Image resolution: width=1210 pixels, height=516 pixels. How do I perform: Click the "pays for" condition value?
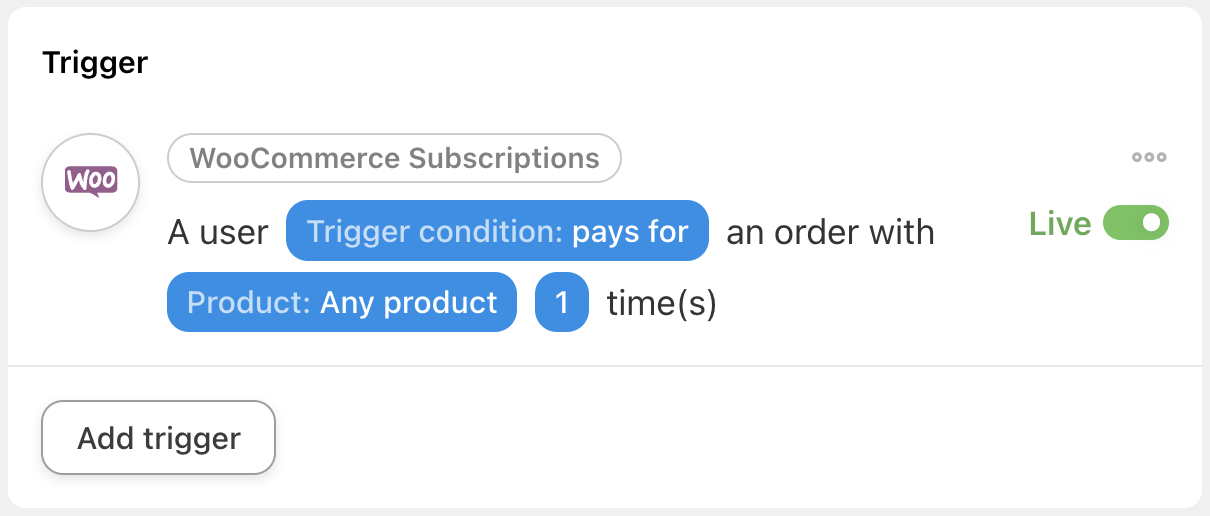pos(630,232)
